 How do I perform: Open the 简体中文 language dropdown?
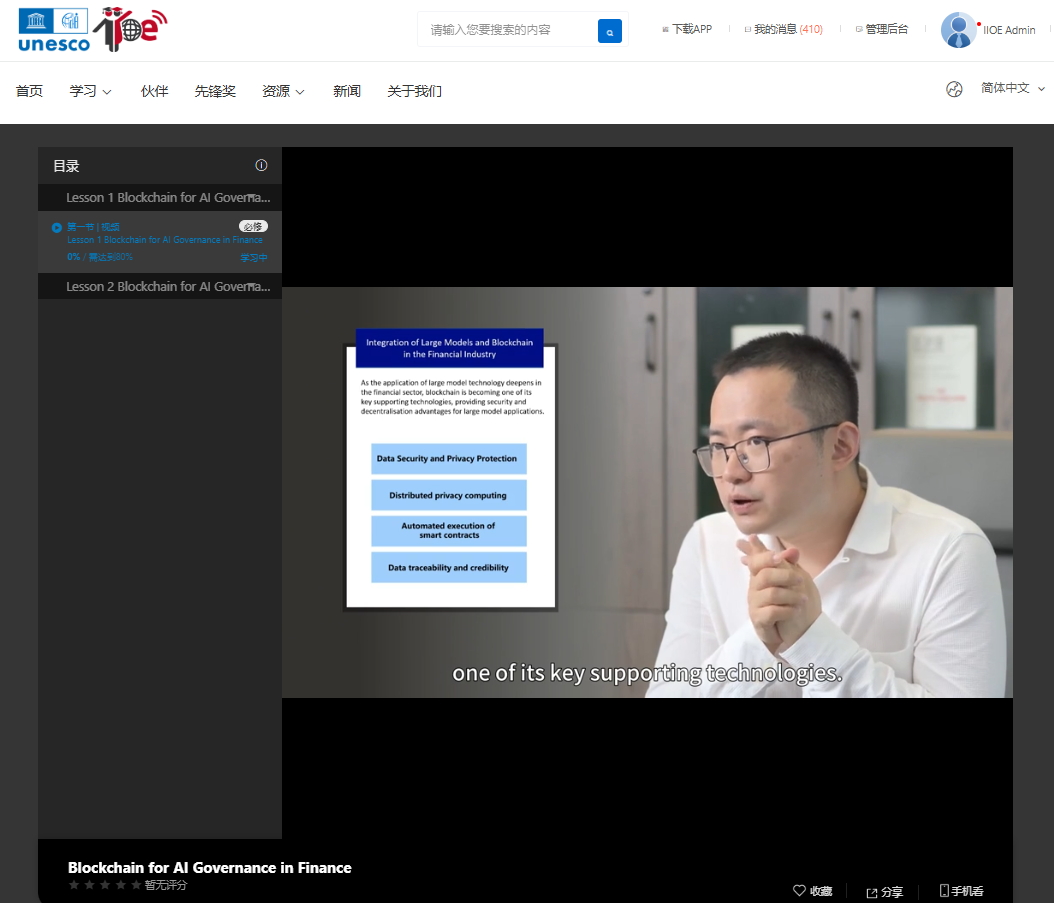pos(1012,88)
